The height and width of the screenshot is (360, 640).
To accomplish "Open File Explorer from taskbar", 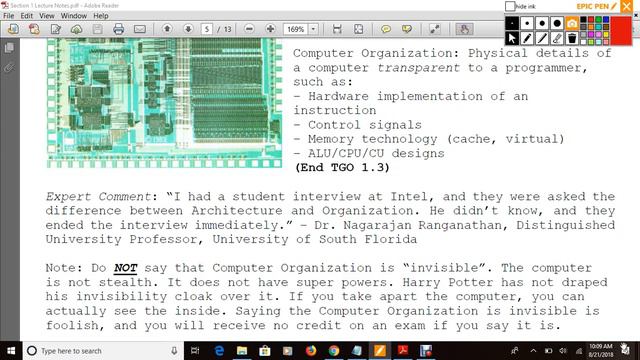I will click(x=242, y=351).
